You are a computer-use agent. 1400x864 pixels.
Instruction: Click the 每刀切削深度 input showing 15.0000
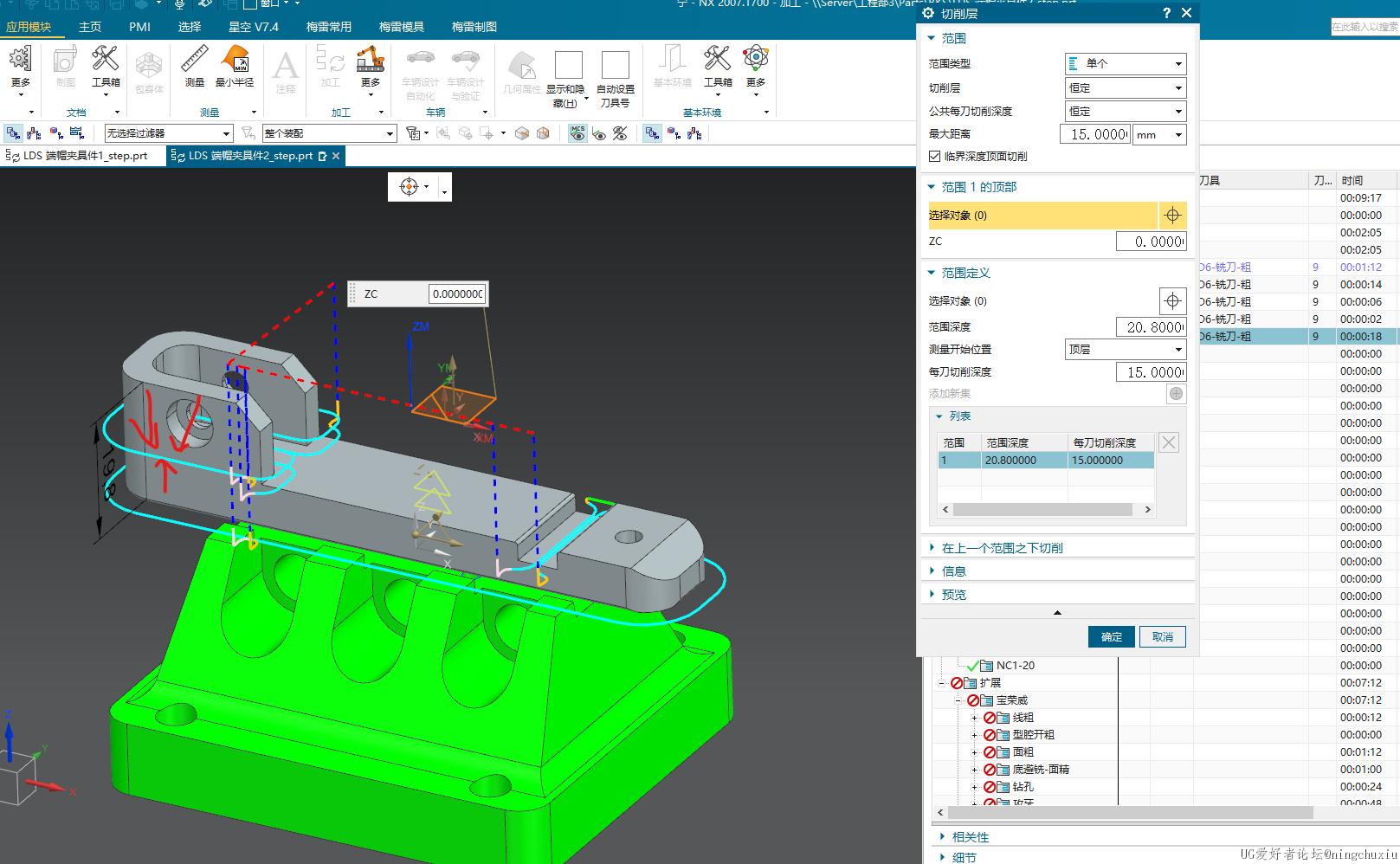(1151, 372)
